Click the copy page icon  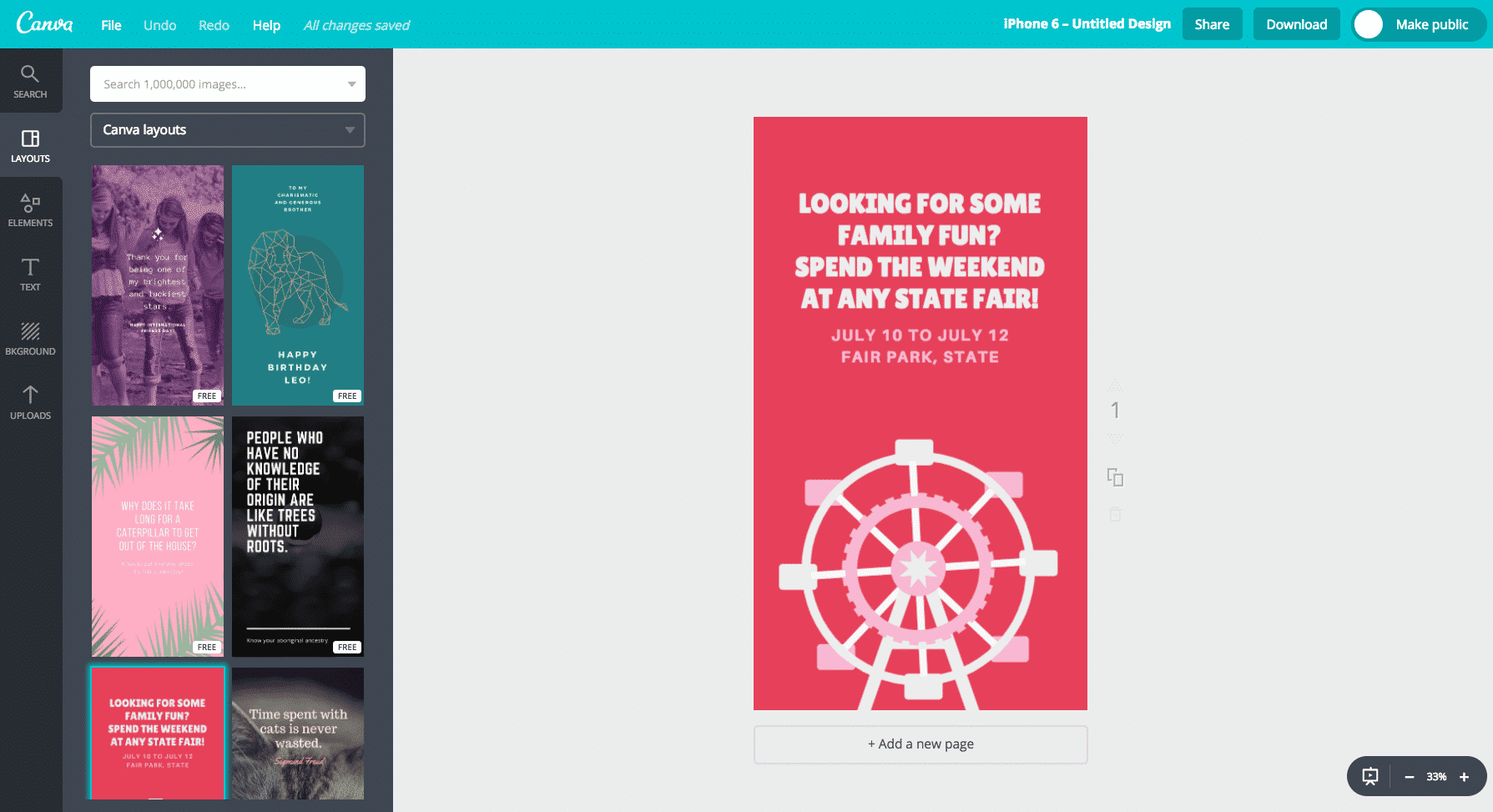(x=1115, y=477)
